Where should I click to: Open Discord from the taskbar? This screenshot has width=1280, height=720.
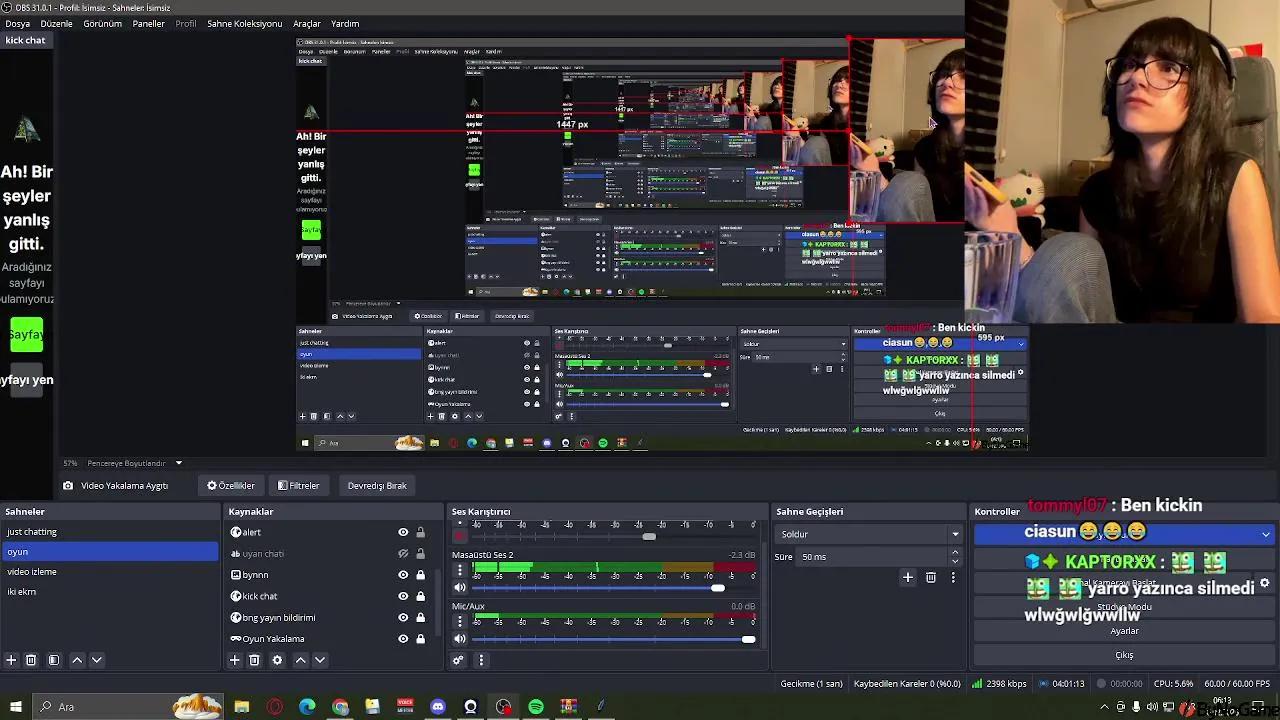438,707
